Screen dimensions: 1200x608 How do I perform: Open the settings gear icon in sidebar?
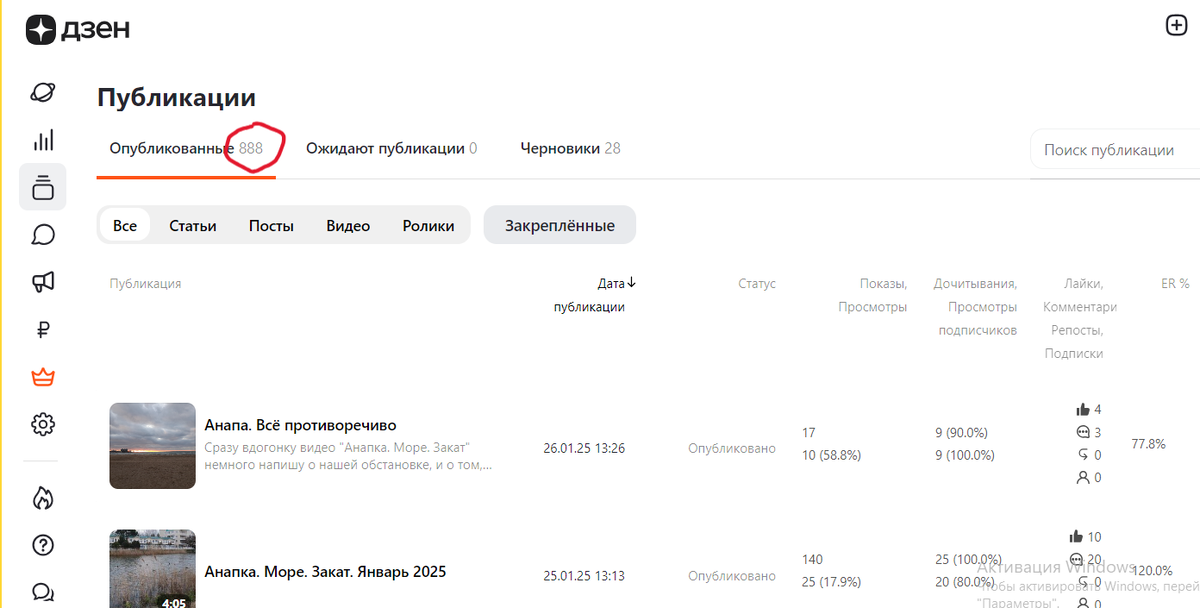coord(43,425)
